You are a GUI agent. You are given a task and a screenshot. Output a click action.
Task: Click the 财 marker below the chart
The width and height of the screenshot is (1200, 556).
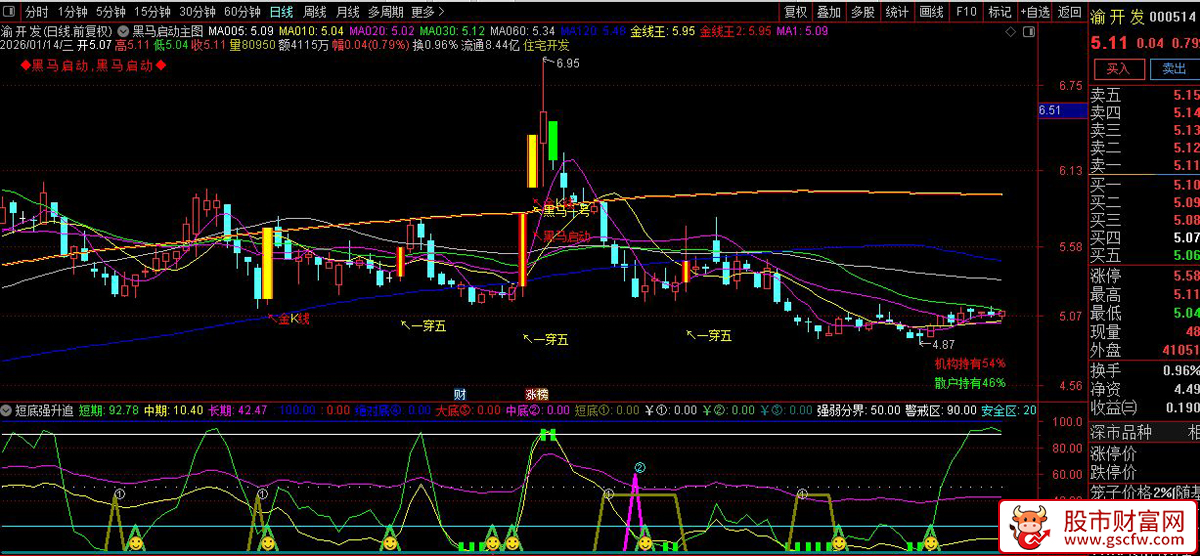click(459, 394)
